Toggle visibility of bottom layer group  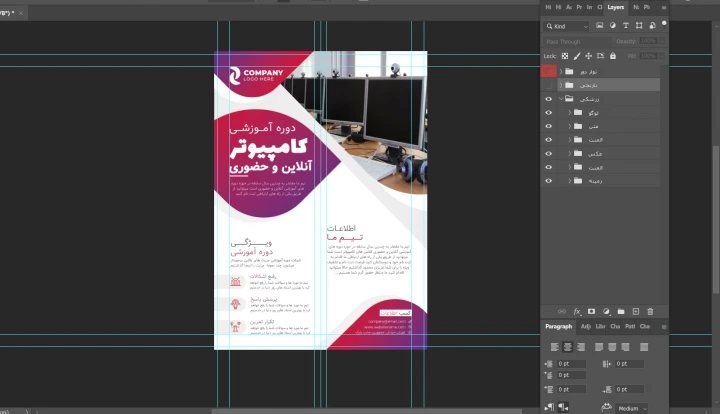(x=548, y=181)
